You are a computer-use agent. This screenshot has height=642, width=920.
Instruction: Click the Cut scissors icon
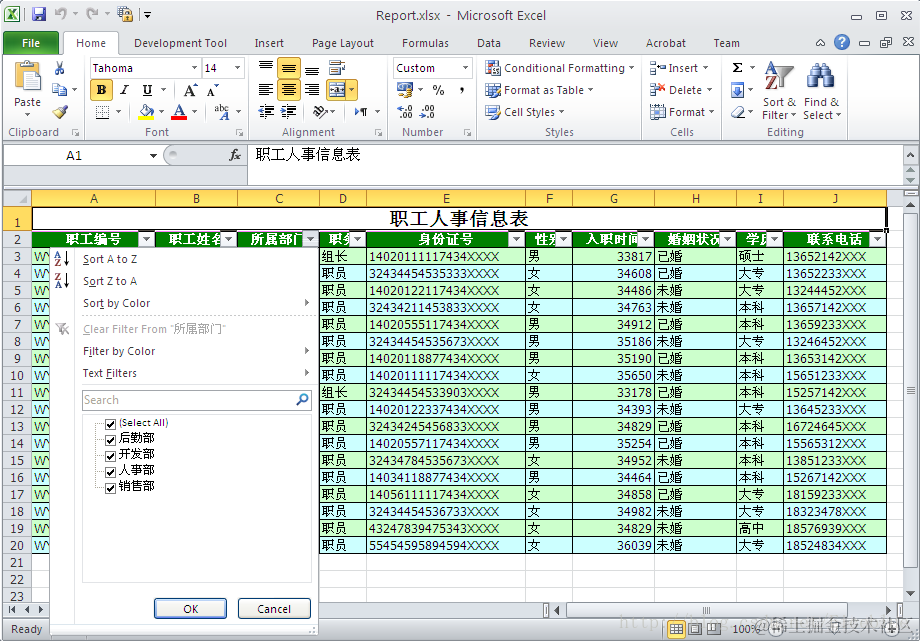[x=59, y=68]
